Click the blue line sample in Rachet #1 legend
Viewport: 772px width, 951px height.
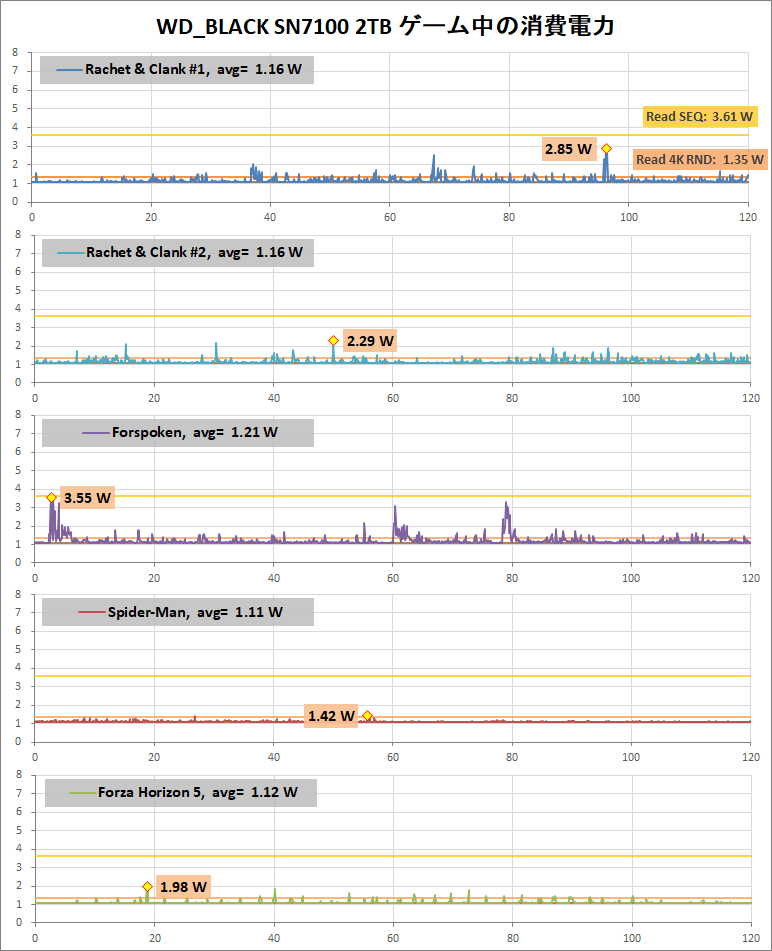pyautogui.click(x=69, y=70)
